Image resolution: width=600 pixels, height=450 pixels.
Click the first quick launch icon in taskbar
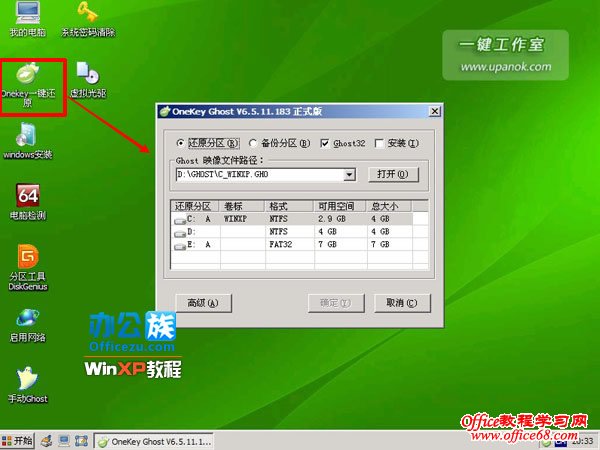tap(46, 441)
